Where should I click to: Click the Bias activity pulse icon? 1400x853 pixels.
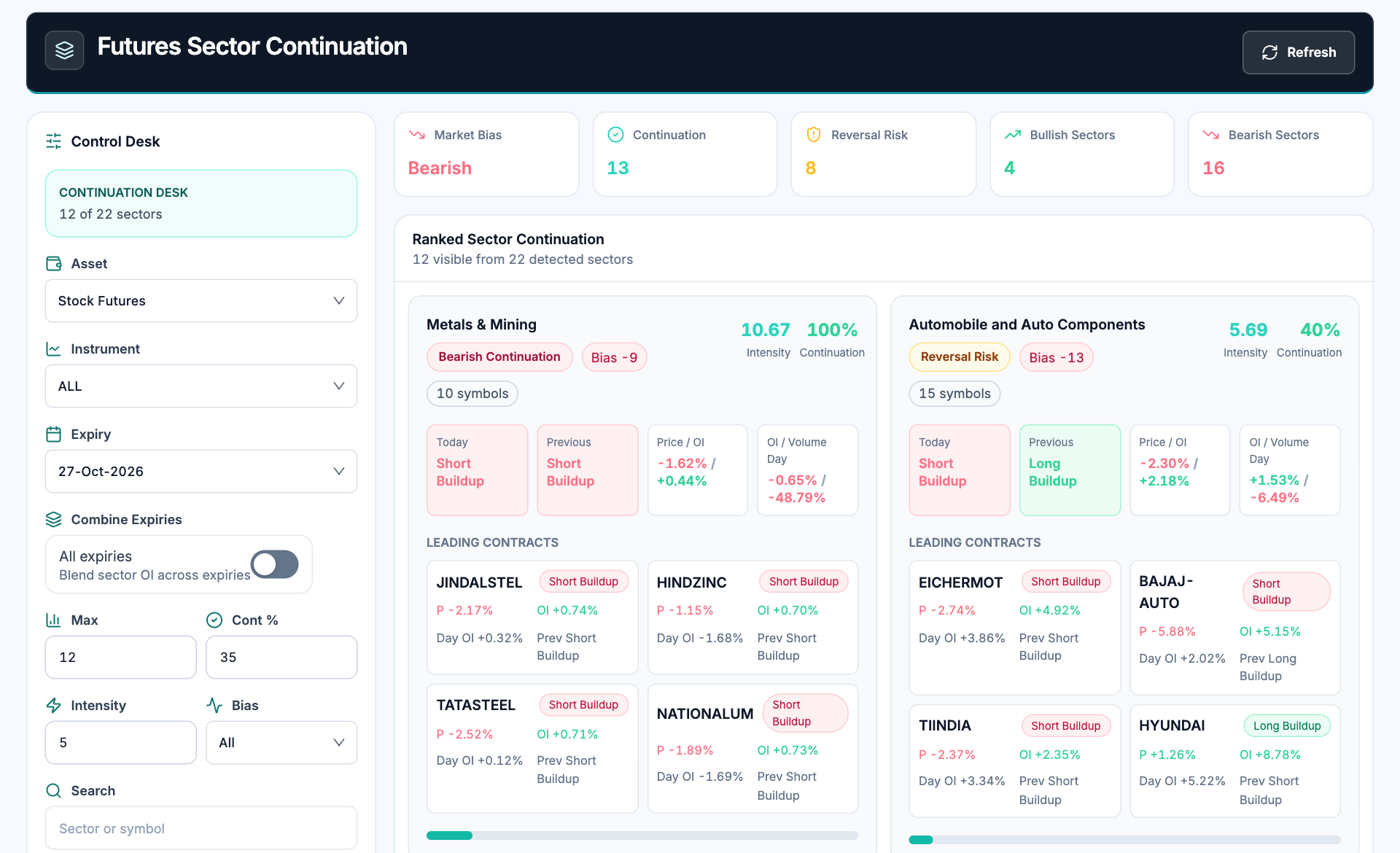pos(214,705)
